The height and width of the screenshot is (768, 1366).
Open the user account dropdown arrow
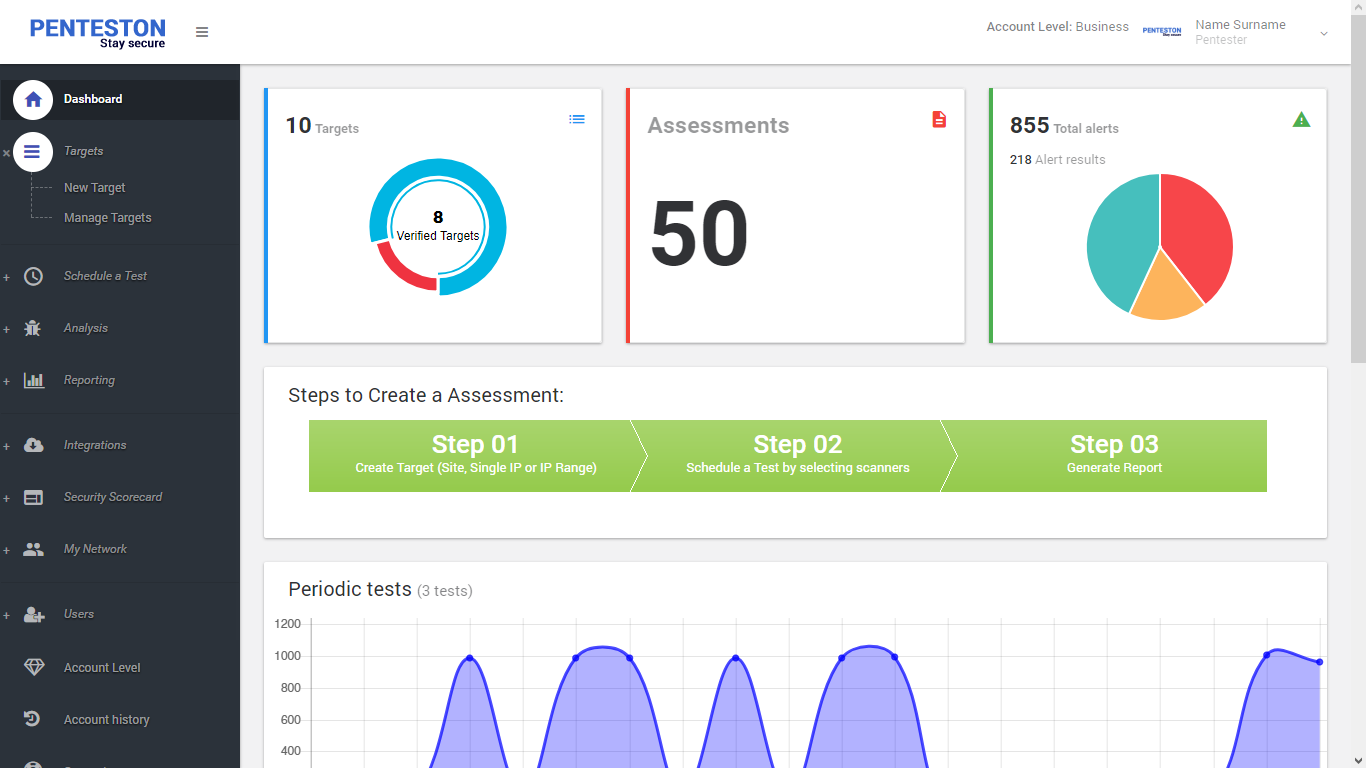point(1324,33)
